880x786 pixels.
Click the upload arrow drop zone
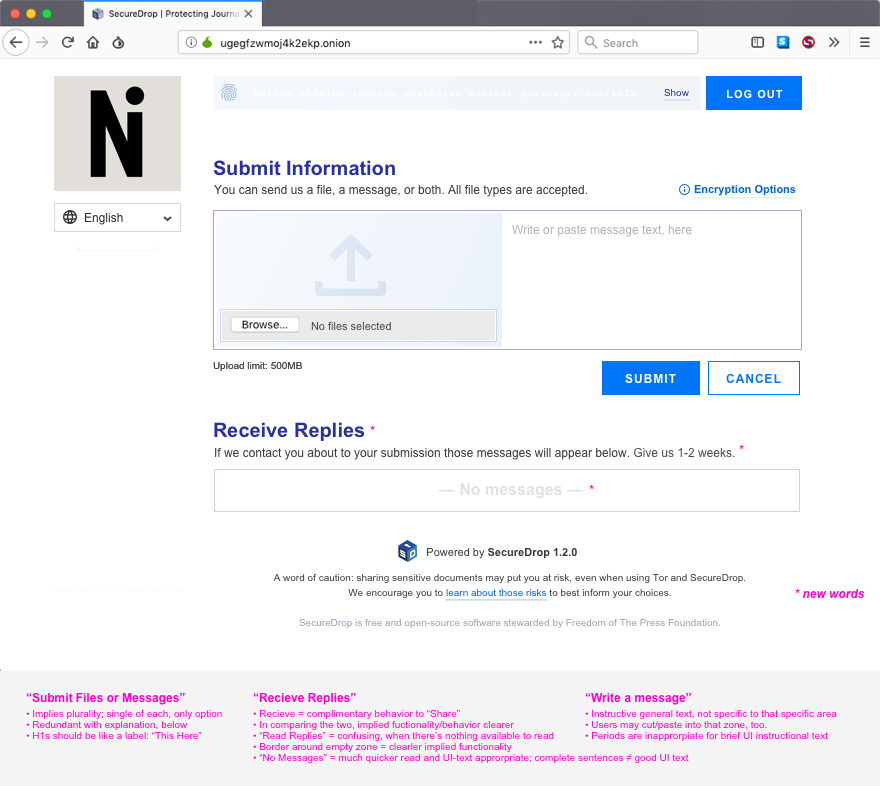pos(351,265)
